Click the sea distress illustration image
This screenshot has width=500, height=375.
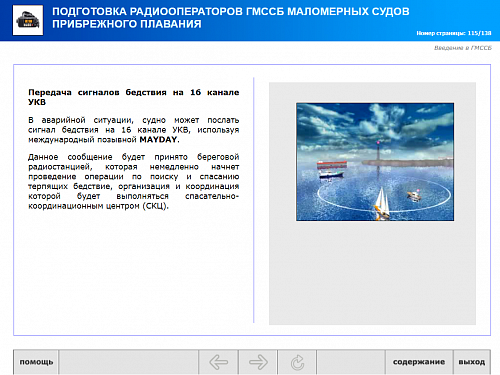375,162
